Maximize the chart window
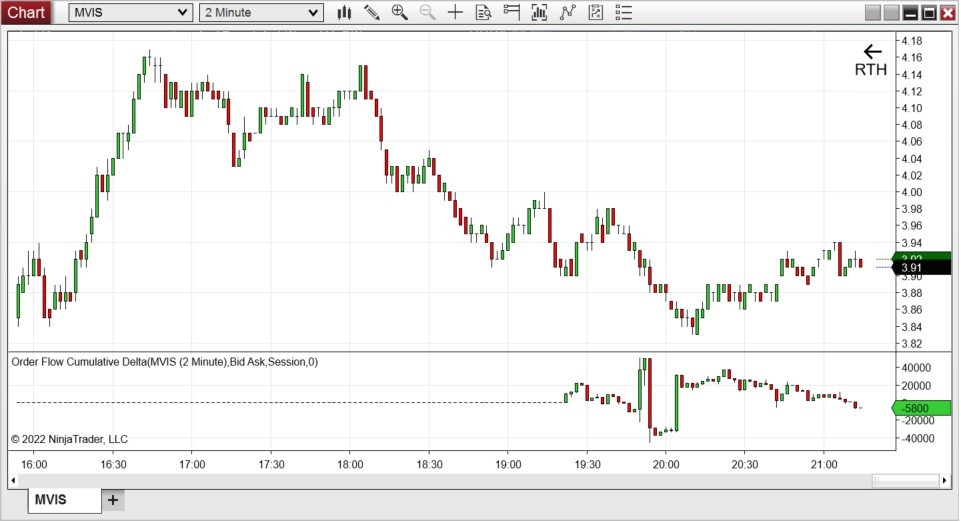The image size is (961, 522). (929, 12)
